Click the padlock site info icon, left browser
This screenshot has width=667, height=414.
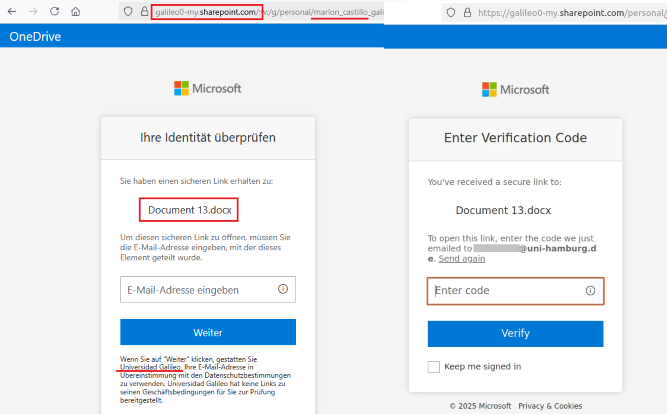[x=144, y=11]
